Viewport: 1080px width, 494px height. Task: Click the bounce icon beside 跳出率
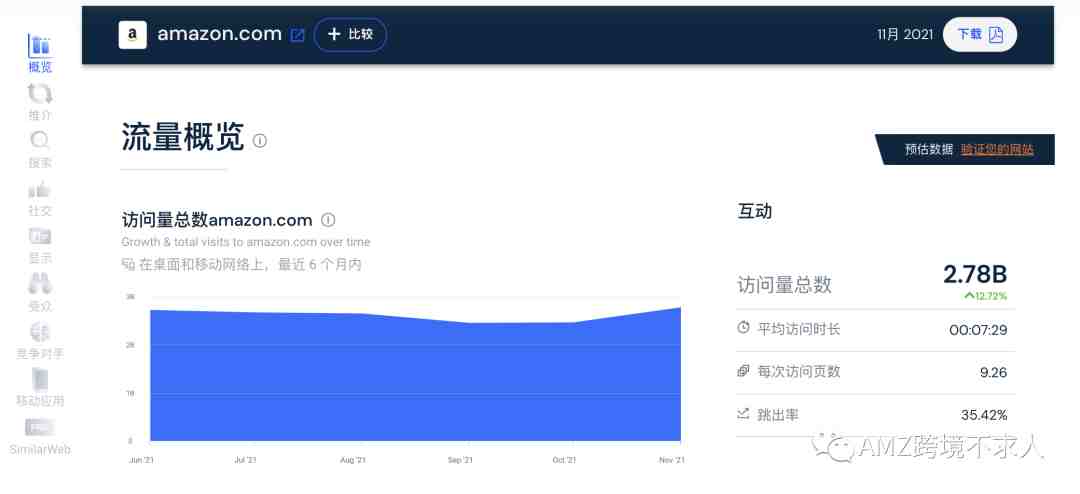(743, 414)
